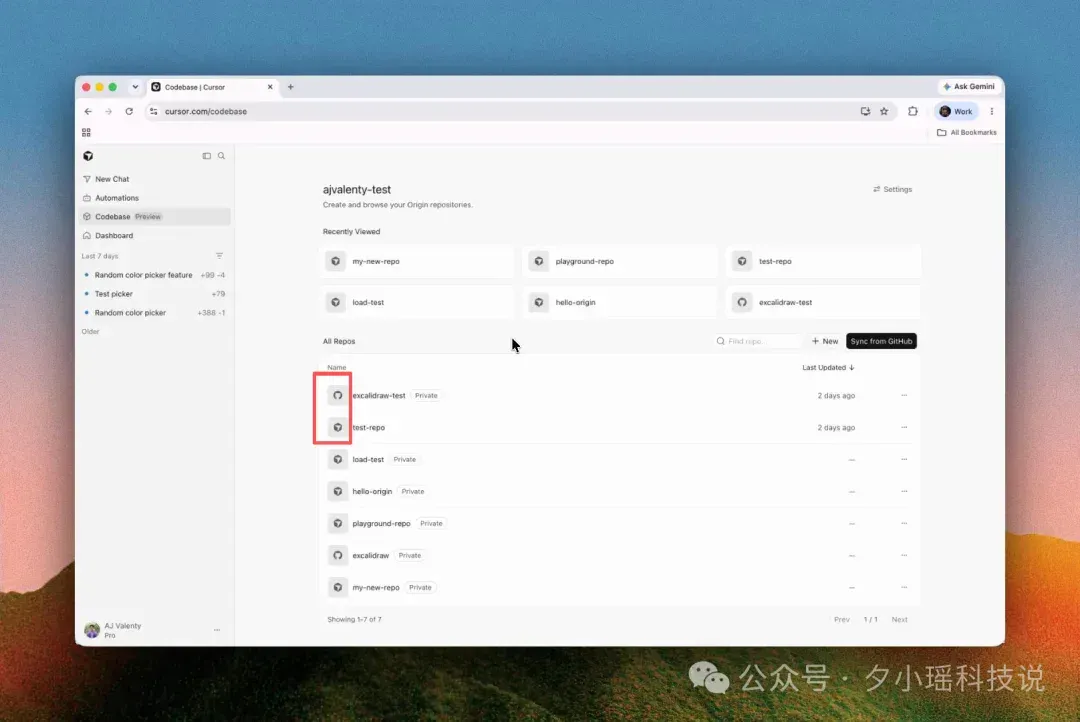The image size is (1080, 722).
Task: Sort by Last Updated column
Action: point(828,368)
